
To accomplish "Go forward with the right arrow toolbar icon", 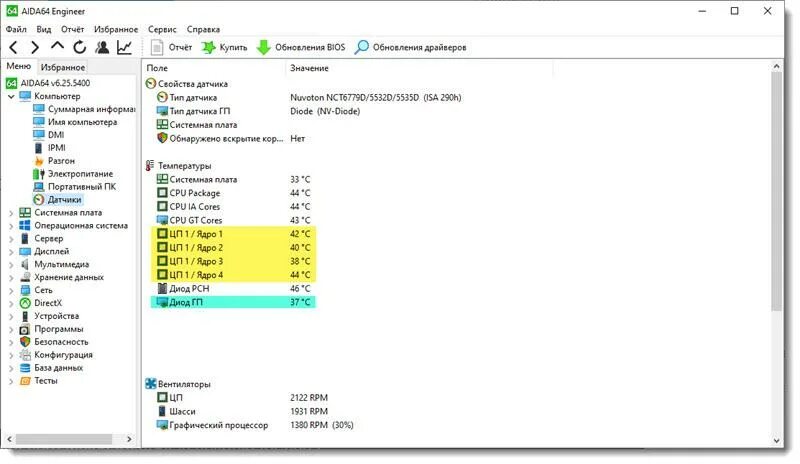I will coord(35,47).
